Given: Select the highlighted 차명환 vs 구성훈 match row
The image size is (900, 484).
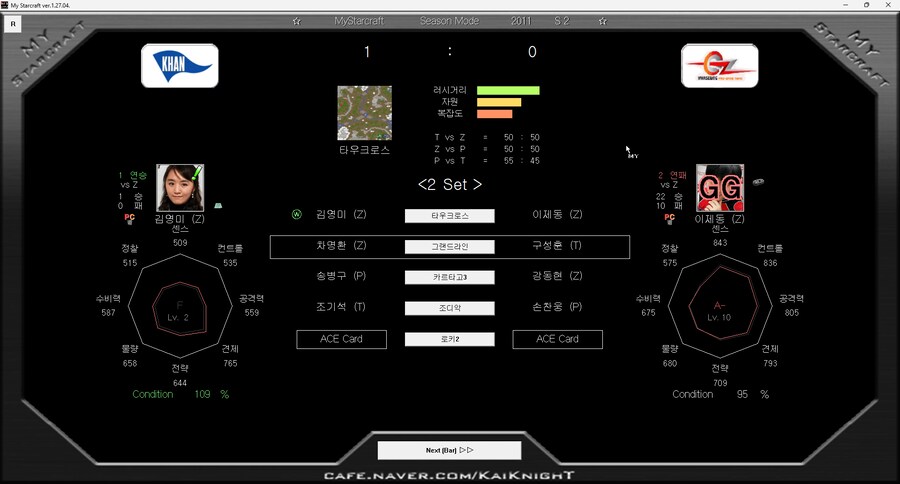Looking at the screenshot, I should click(x=449, y=246).
